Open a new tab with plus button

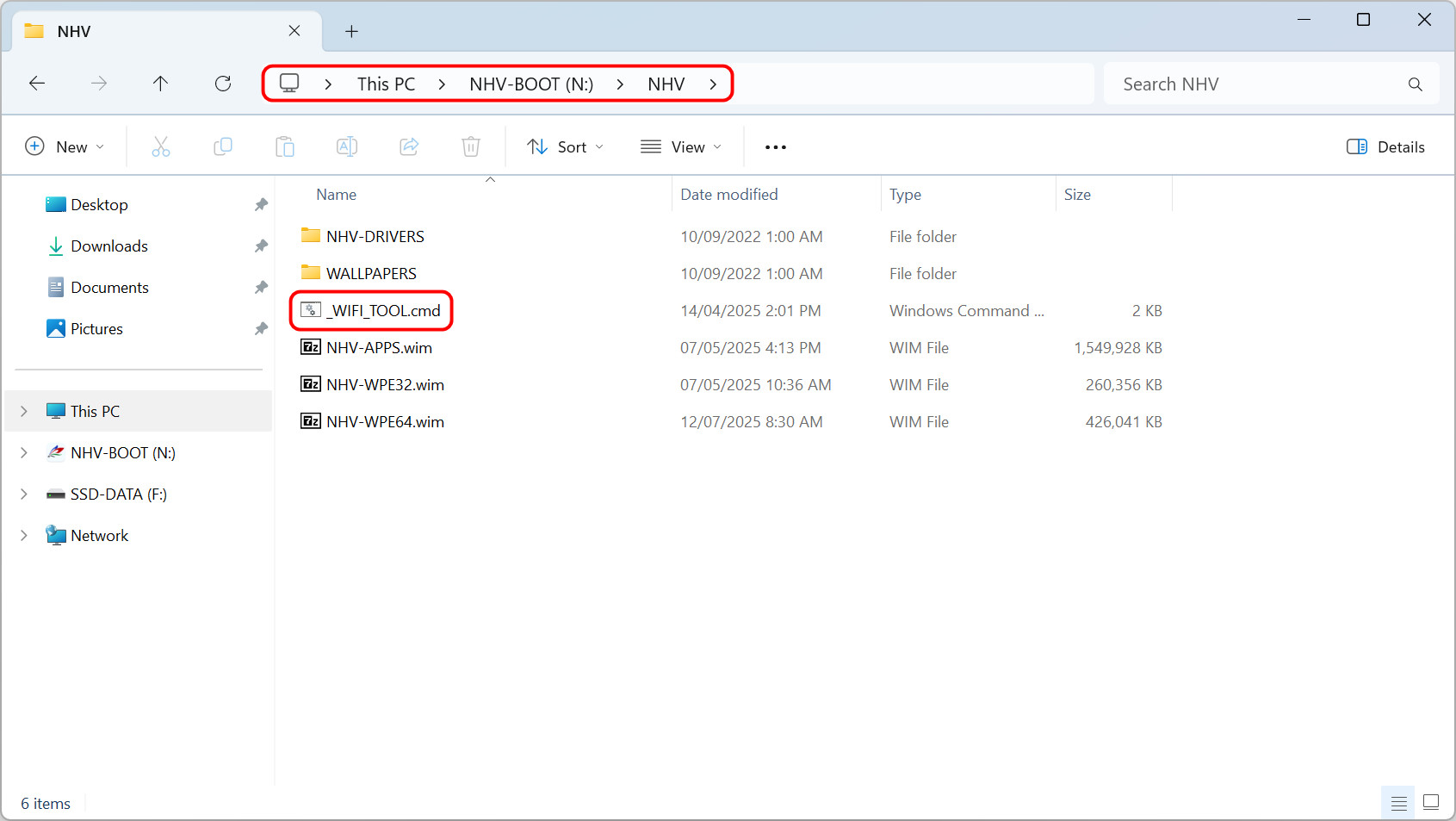pyautogui.click(x=351, y=32)
